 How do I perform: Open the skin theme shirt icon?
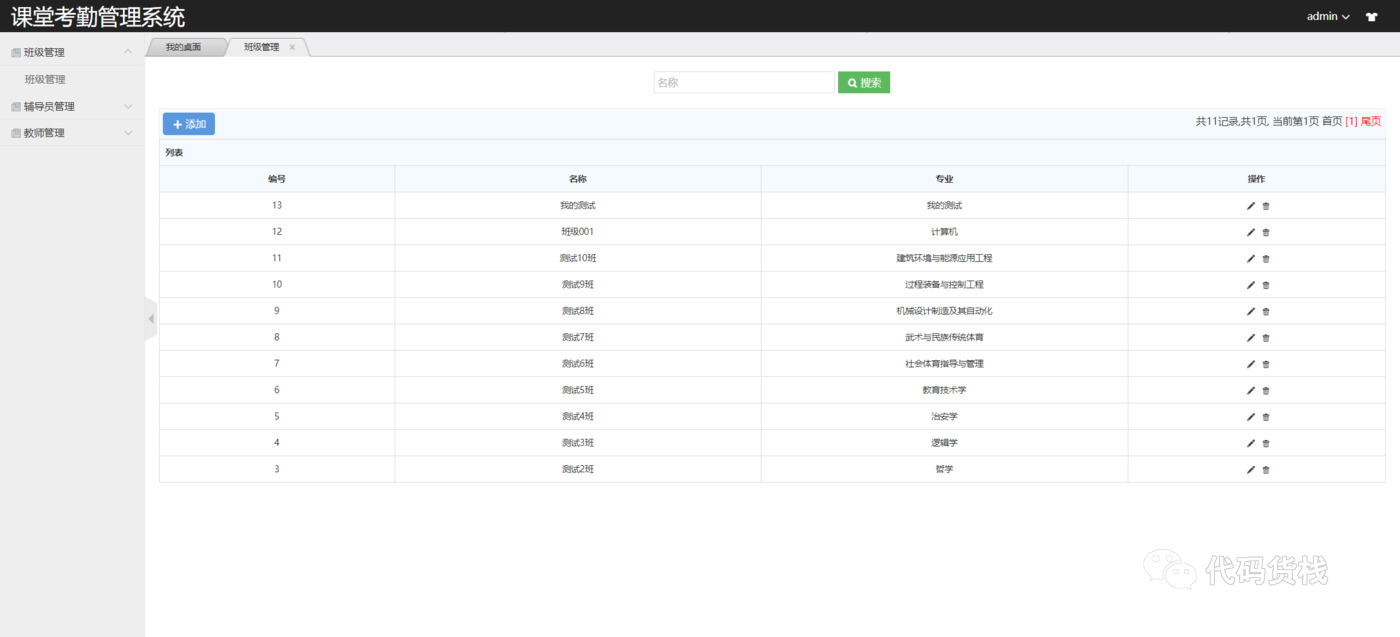click(x=1371, y=16)
